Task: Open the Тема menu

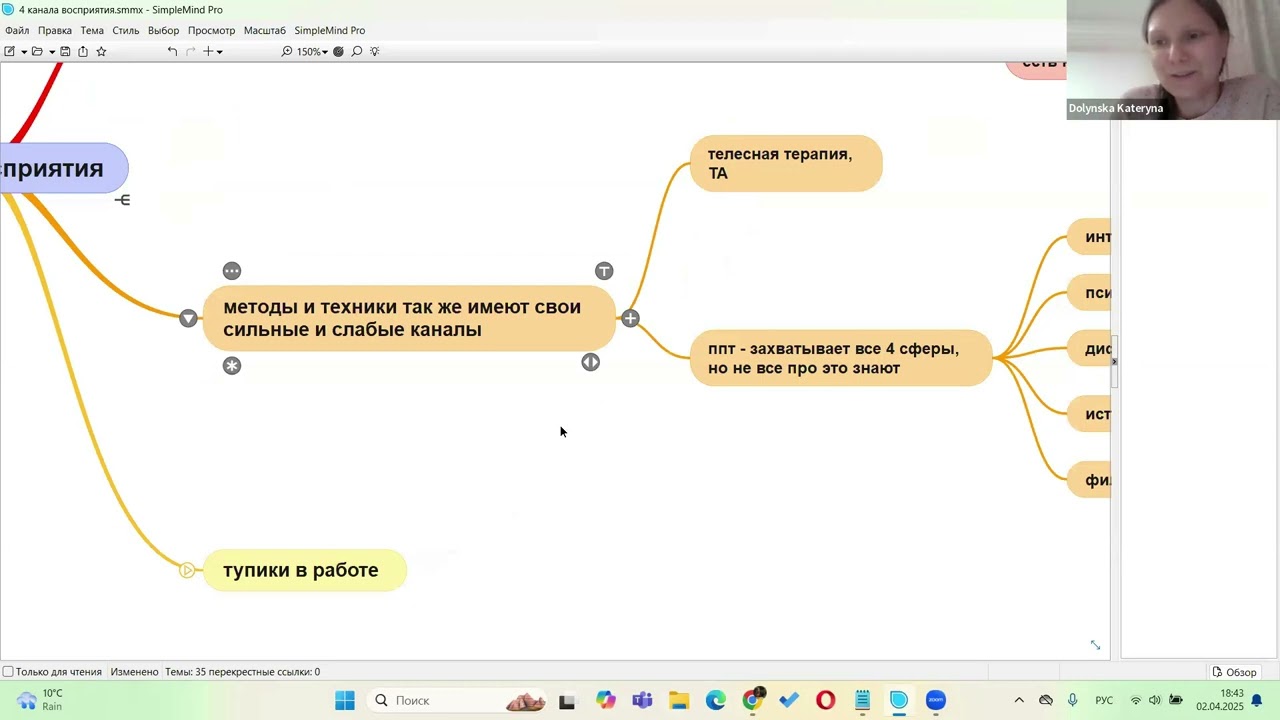Action: coord(92,30)
